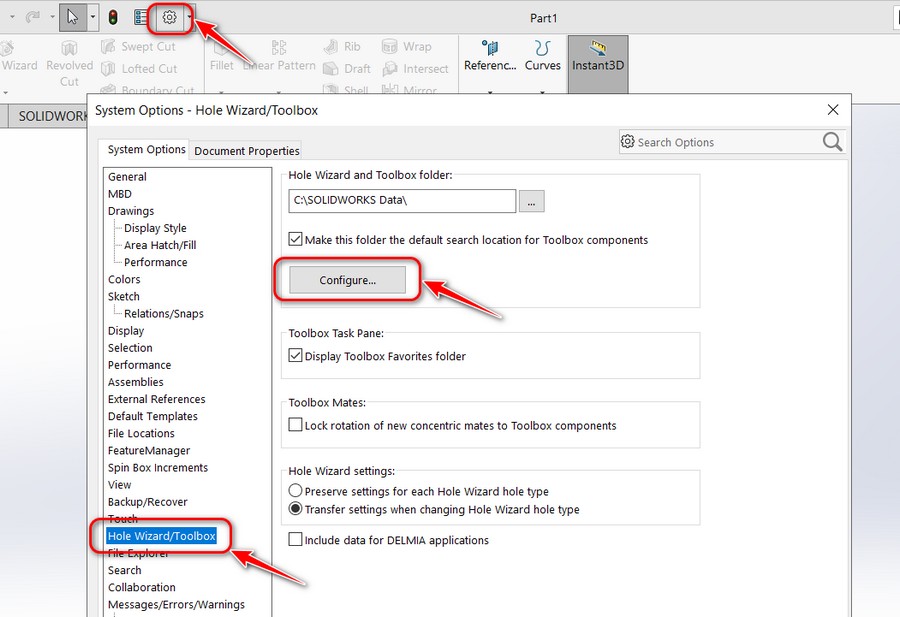Open the Reference Geometry tool

click(x=490, y=56)
